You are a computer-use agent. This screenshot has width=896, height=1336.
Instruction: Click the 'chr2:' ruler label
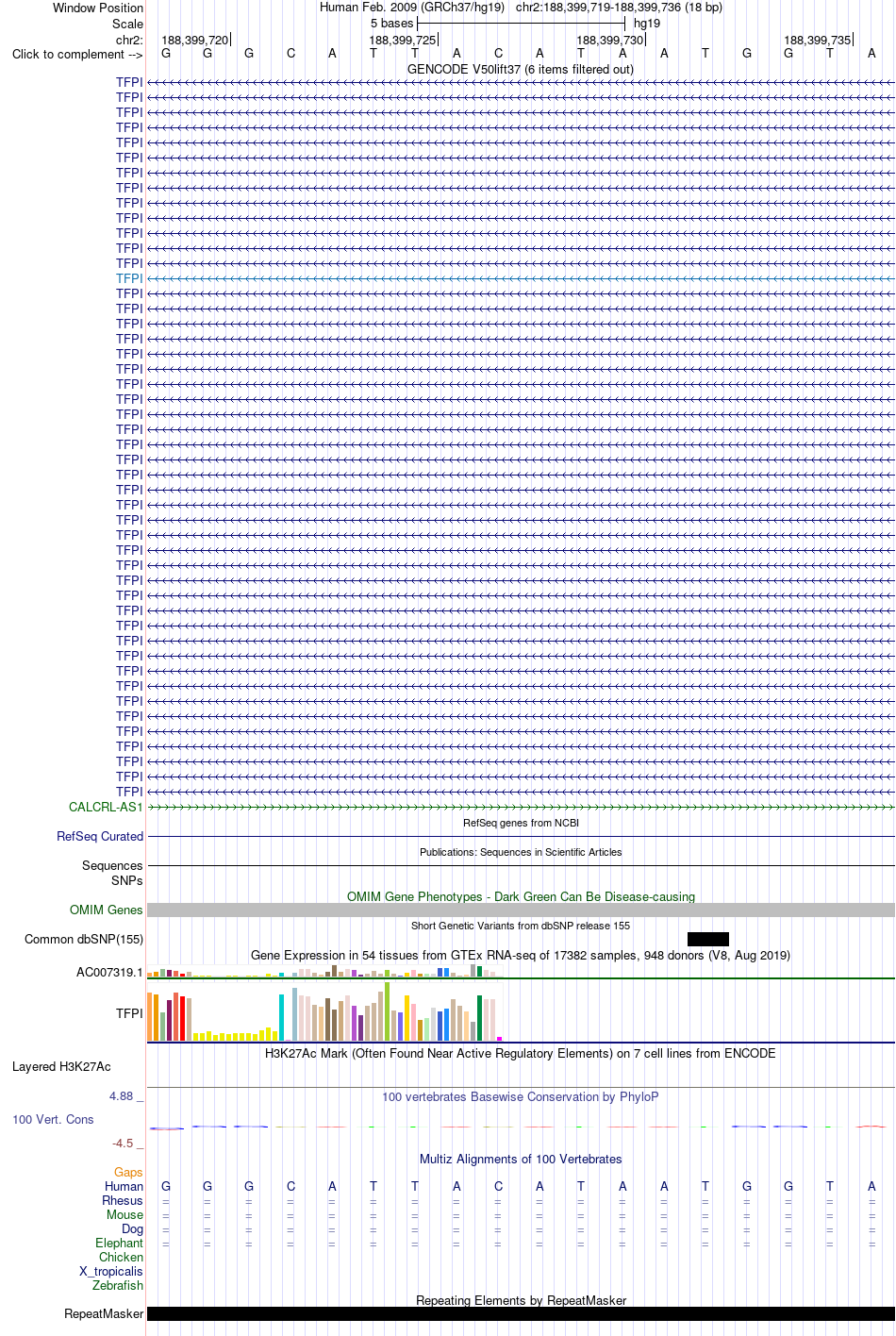pyautogui.click(x=129, y=40)
